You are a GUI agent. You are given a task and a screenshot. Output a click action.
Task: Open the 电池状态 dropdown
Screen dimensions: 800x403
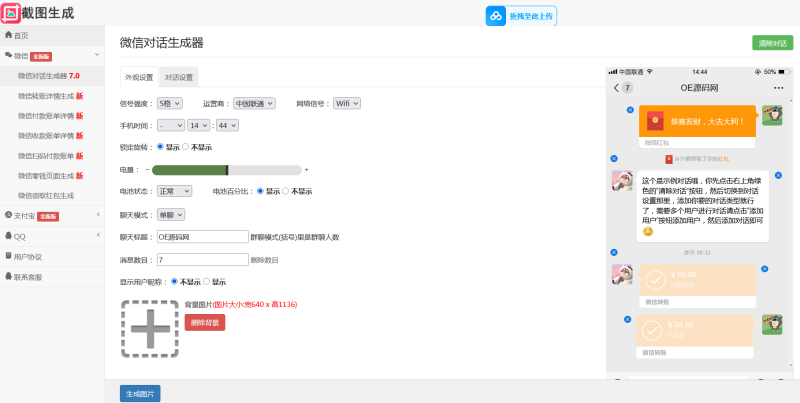click(174, 191)
